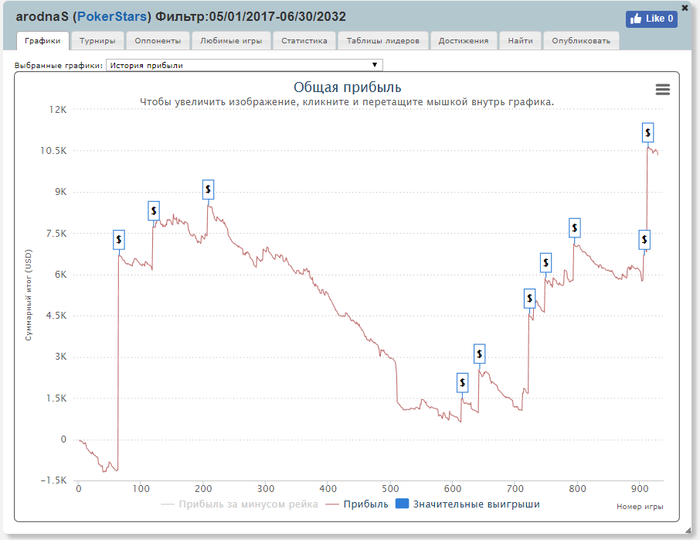Select the Найти tab
The height and width of the screenshot is (540, 700).
(521, 41)
